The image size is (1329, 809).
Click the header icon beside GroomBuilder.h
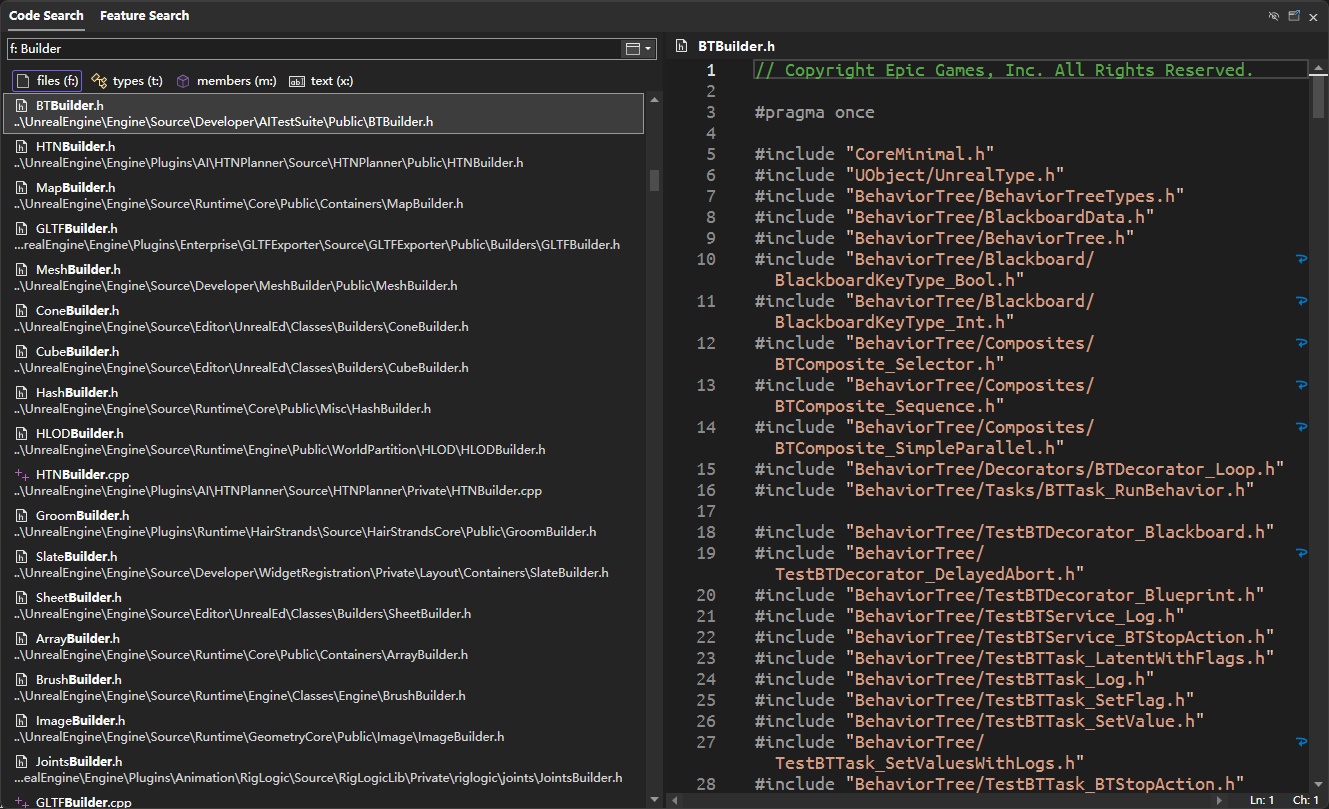(22, 516)
